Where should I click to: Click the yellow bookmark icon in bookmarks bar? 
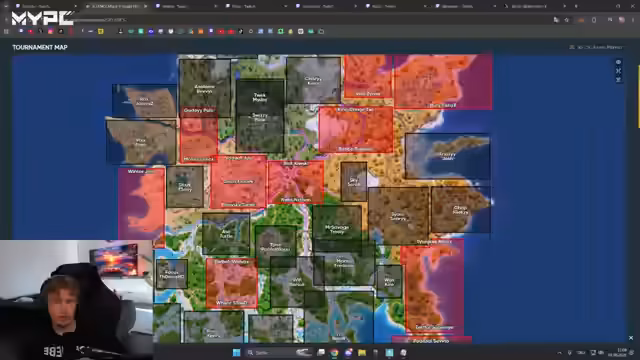pyautogui.click(x=100, y=31)
